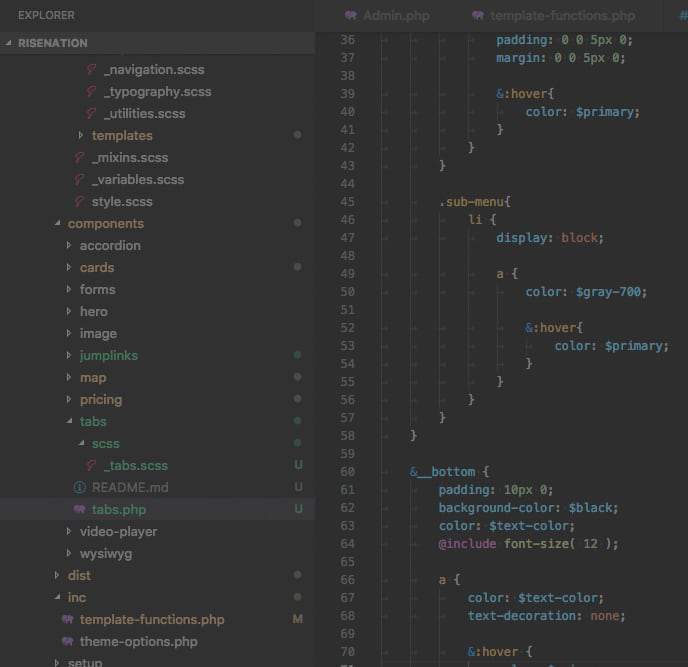
Task: Expand the image folder
Action: (x=68, y=334)
